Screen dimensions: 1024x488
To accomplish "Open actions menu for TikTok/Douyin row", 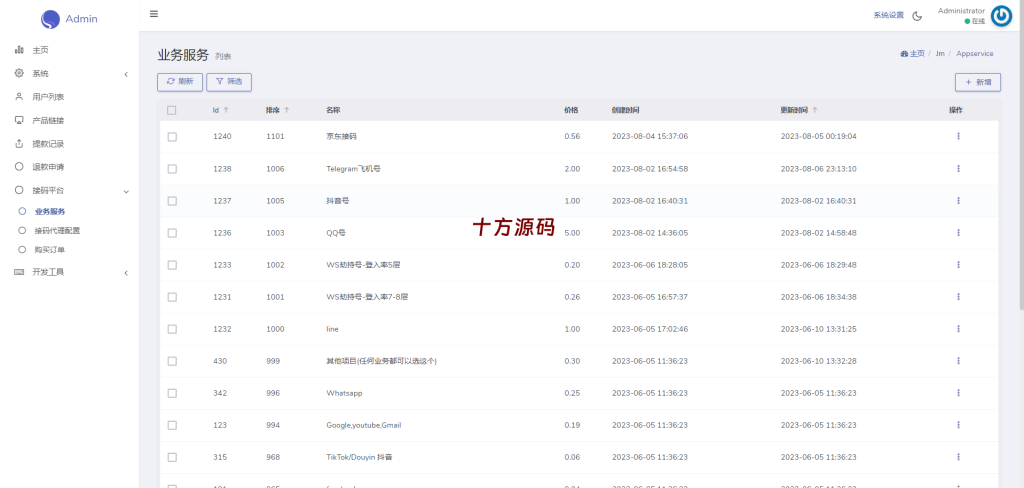I will point(958,457).
